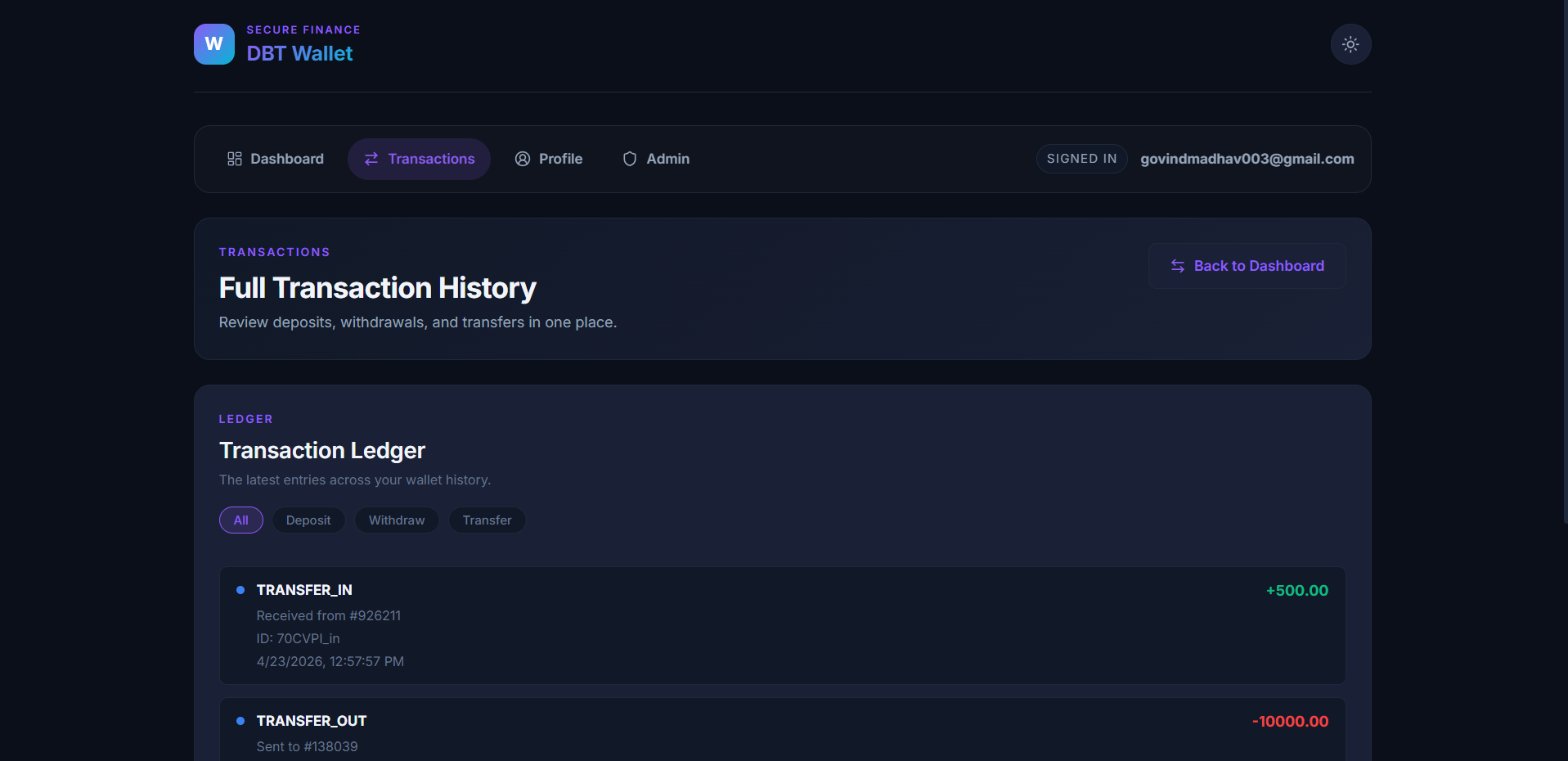Click the TRANSFER_OUT entry title
1568x761 pixels.
312,721
